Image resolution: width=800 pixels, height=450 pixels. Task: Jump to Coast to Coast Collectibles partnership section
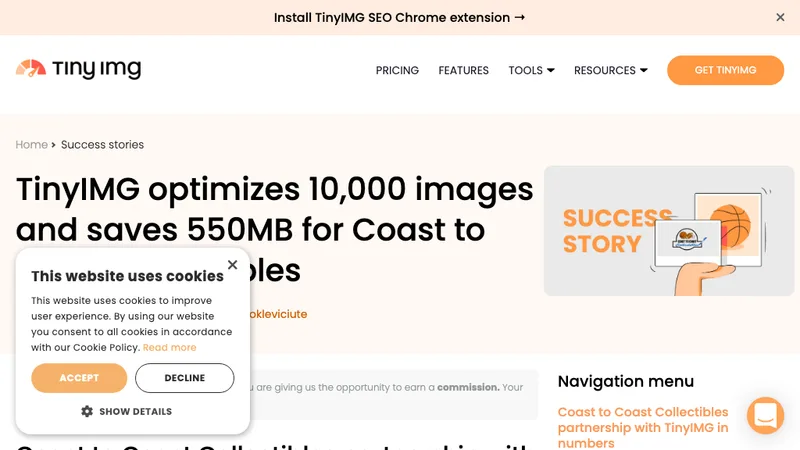pos(643,428)
